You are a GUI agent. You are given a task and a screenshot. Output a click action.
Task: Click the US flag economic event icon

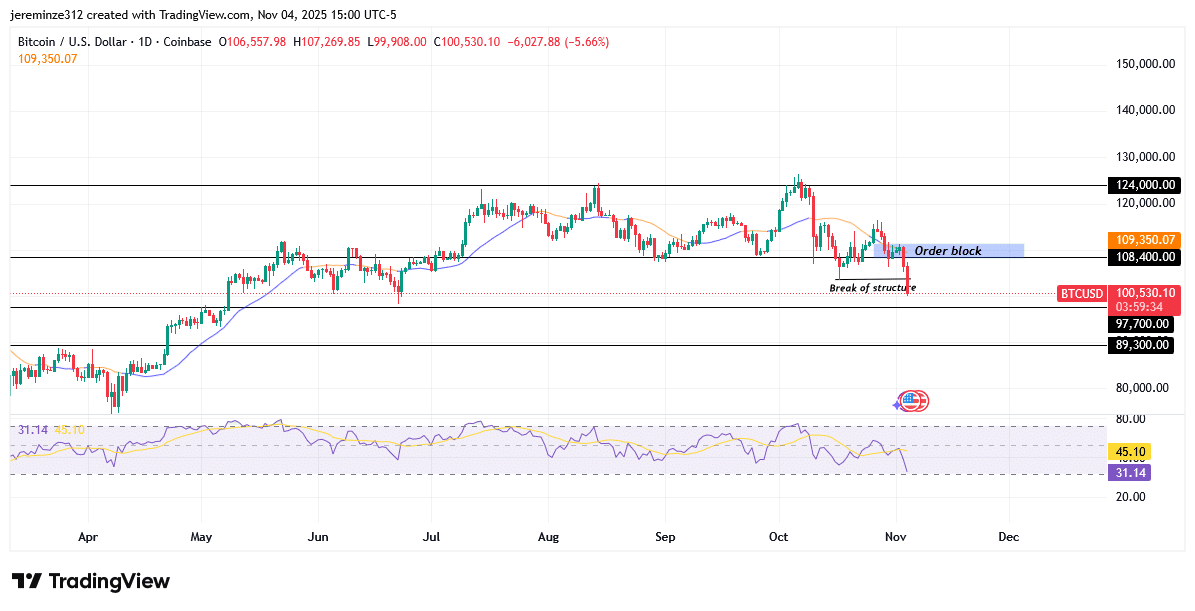(x=912, y=400)
